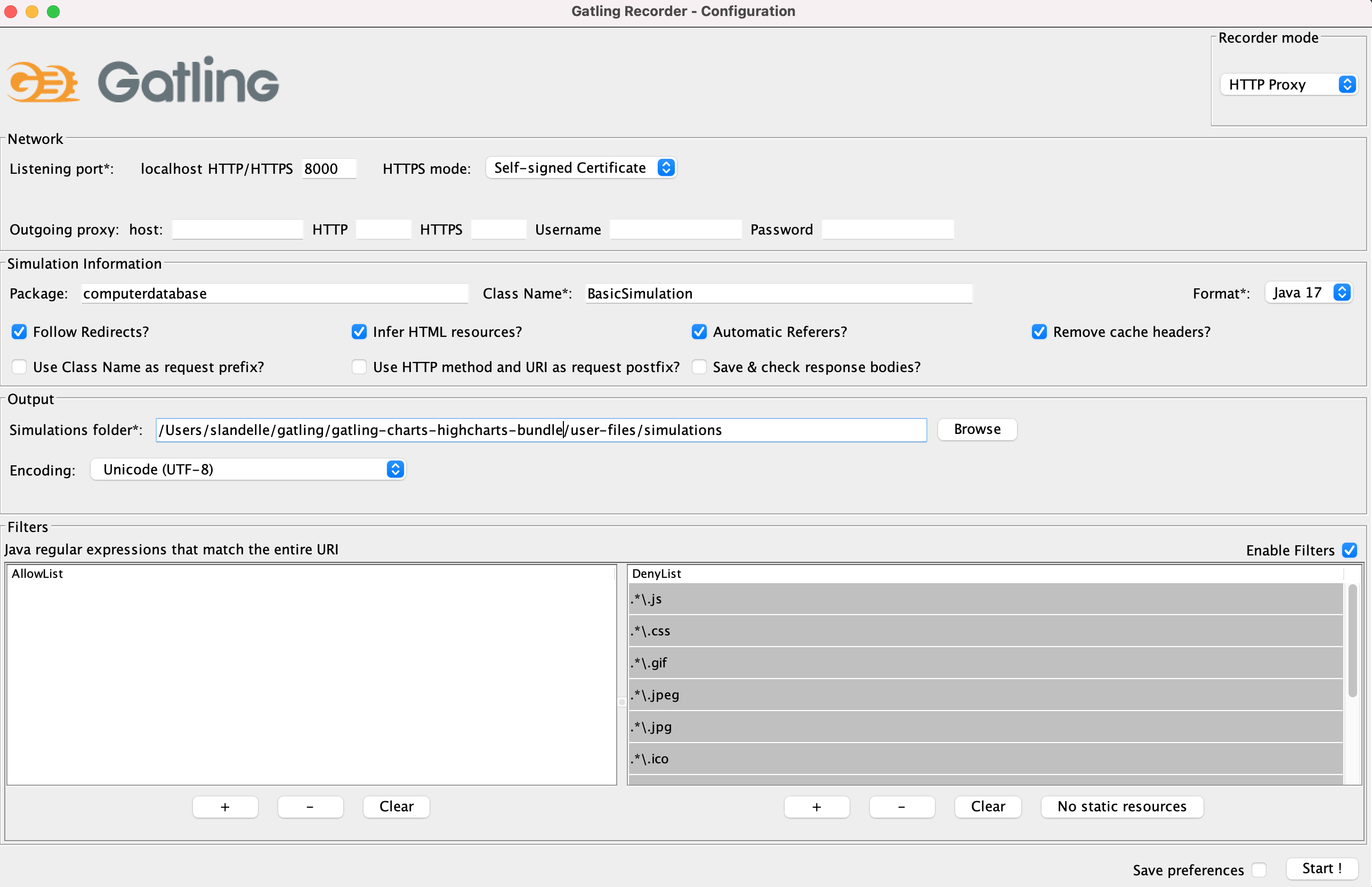This screenshot has height=887, width=1372.
Task: Click the Start ! button
Action: (x=1322, y=868)
